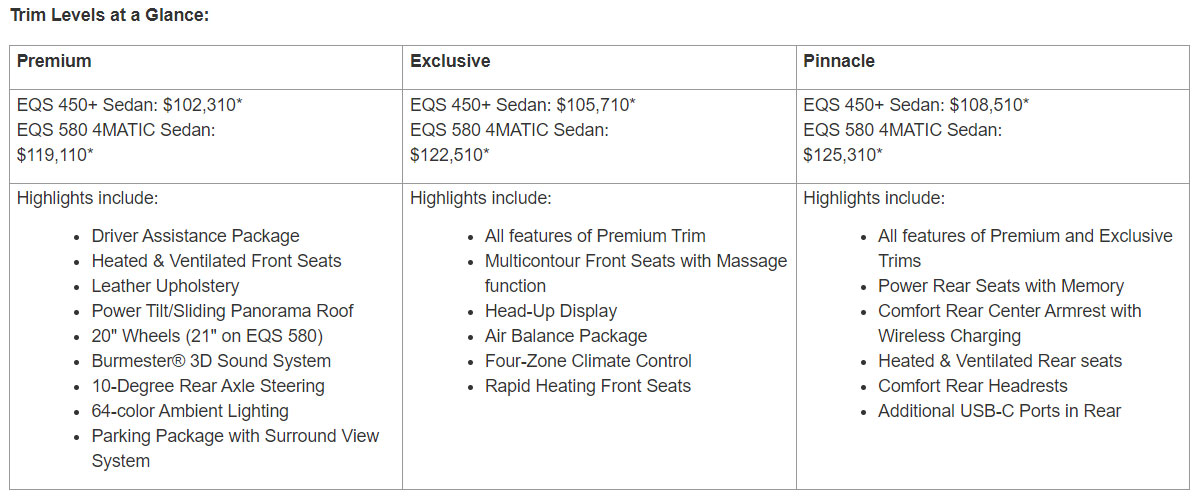Viewport: 1196px width, 496px height.
Task: Click the Pinnacle EQS 450+ Sedan $108,510 price
Action: coord(915,105)
